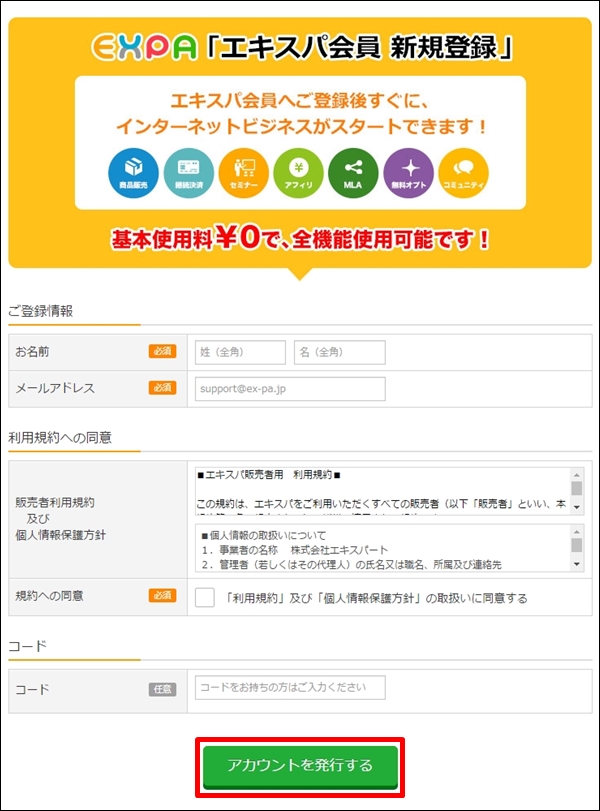Click scrollbar thumb in 利用規約 text box
This screenshot has height=811, width=600.
(x=577, y=488)
